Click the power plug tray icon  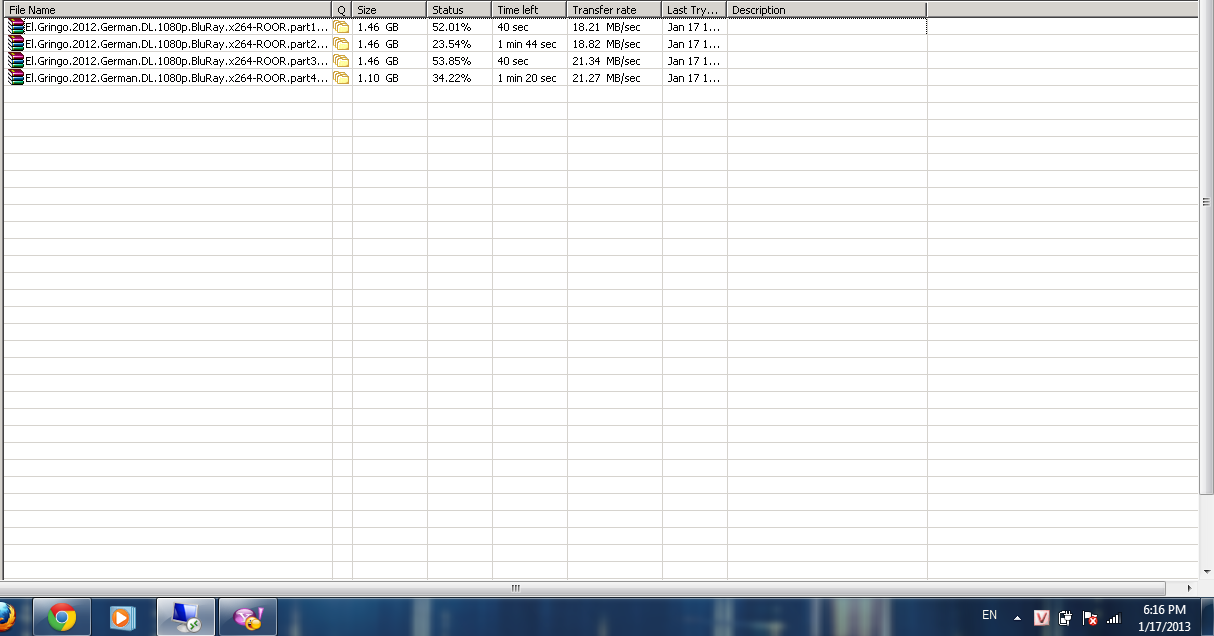(1066, 618)
